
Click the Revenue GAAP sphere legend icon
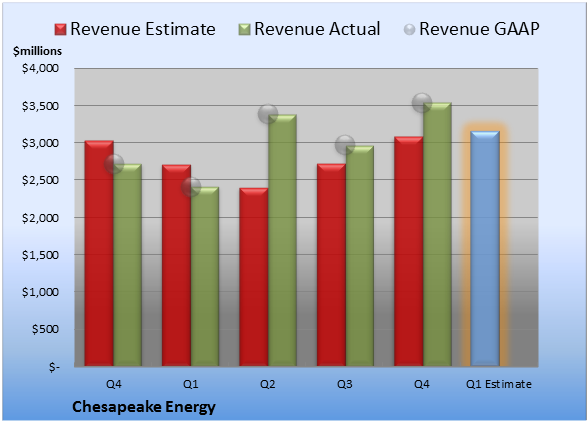coord(410,29)
